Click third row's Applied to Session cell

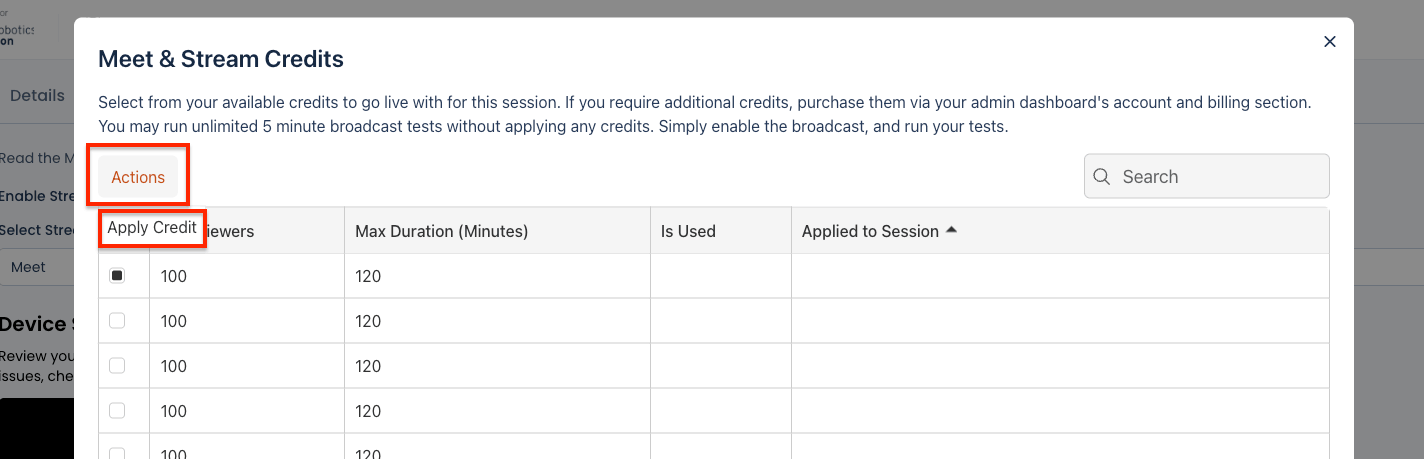(1059, 366)
